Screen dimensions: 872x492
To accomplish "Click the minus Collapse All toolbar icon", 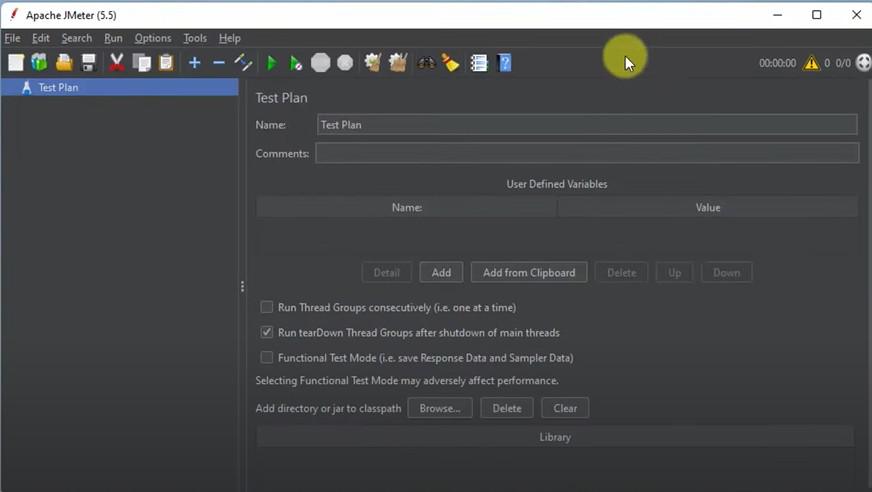I will (219, 63).
